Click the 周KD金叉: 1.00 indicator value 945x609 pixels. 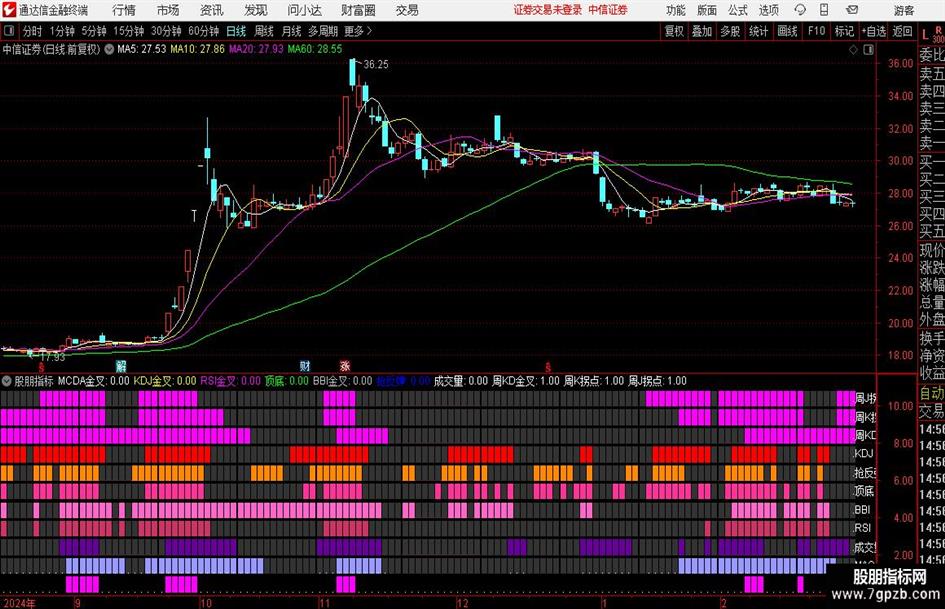pos(526,381)
